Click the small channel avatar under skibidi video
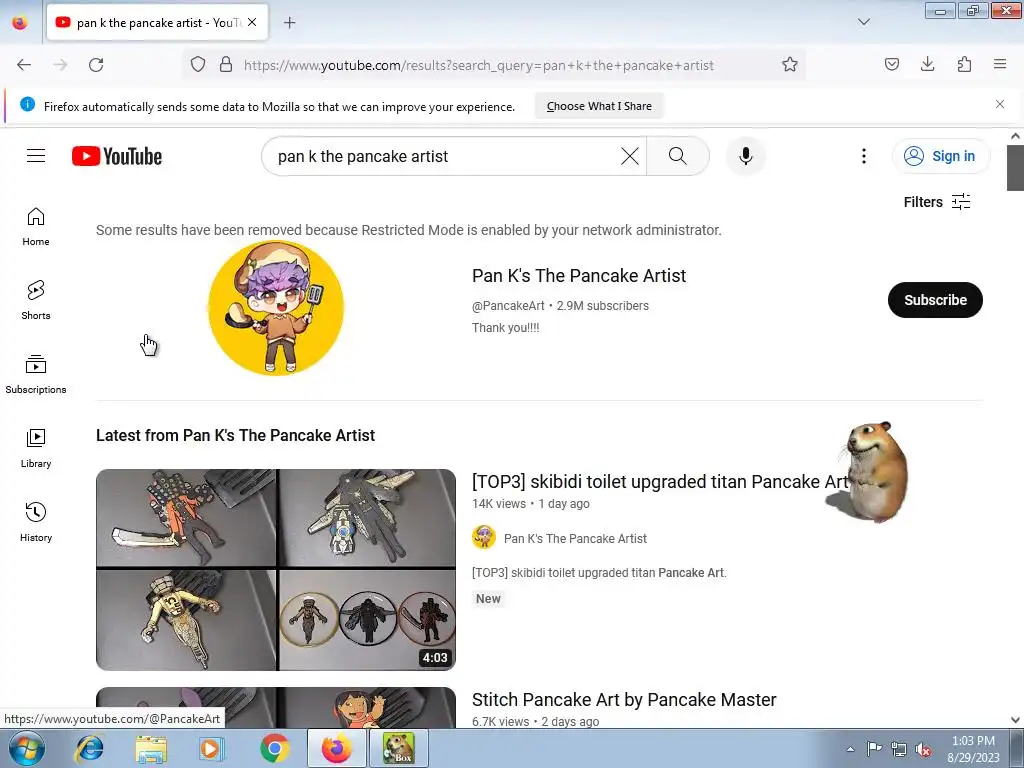The height and width of the screenshot is (768, 1024). tap(484, 537)
